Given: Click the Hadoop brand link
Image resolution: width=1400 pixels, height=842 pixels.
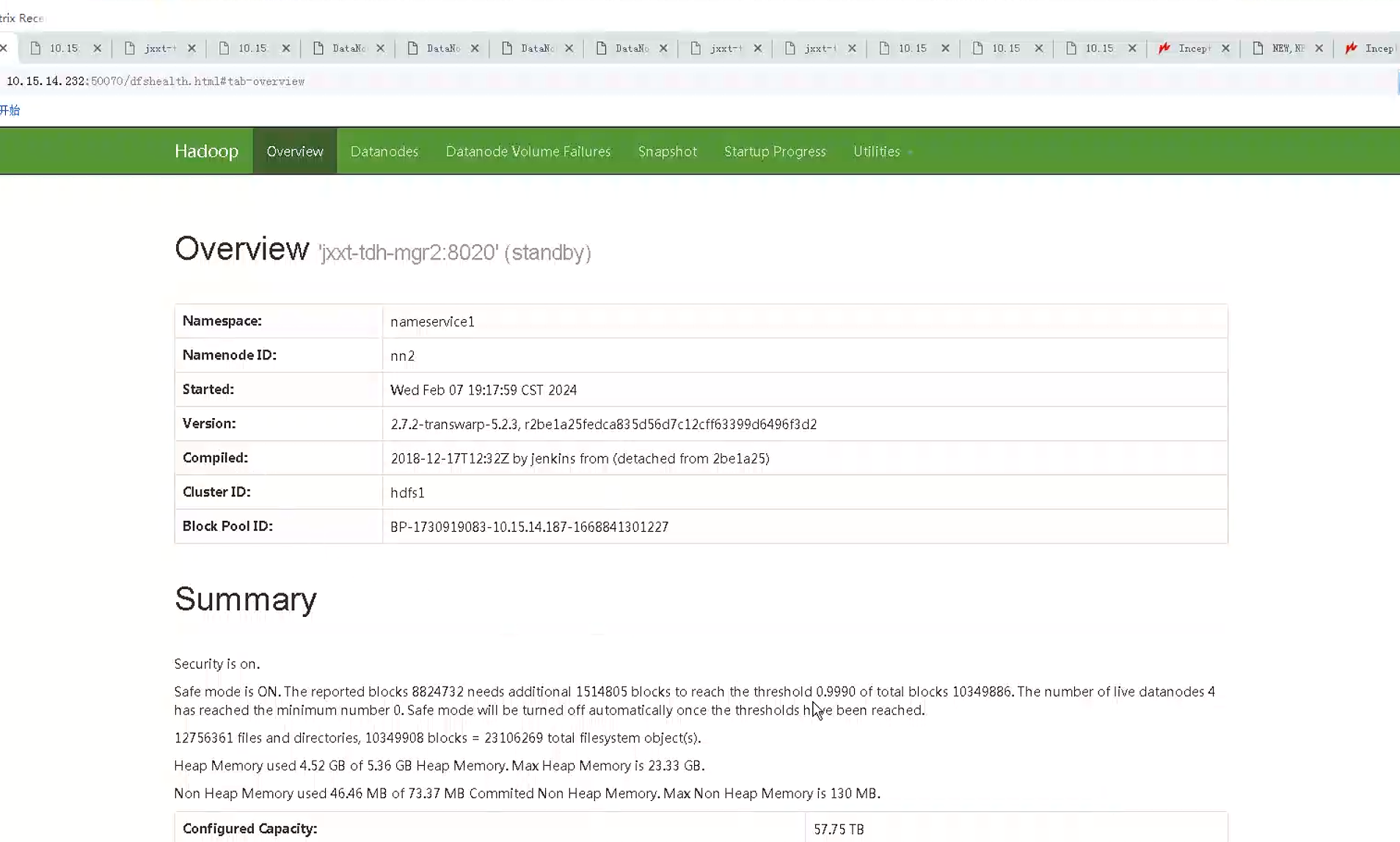Looking at the screenshot, I should [x=206, y=151].
